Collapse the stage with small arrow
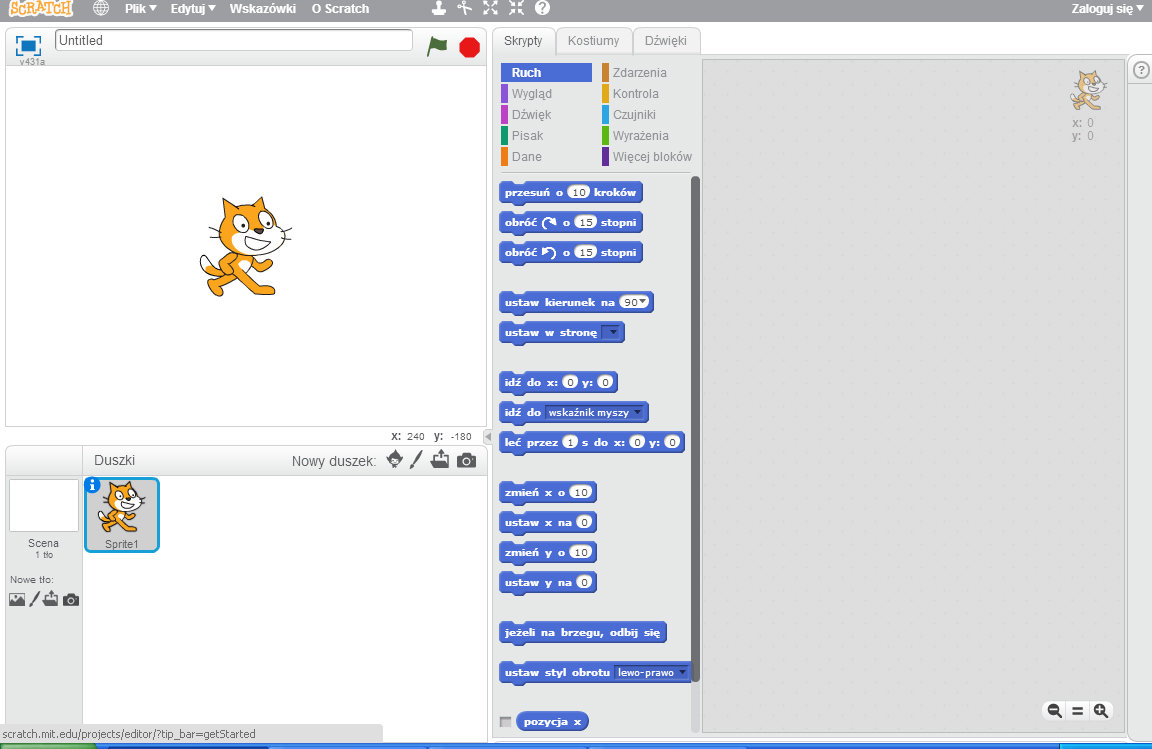This screenshot has height=749, width=1152. (x=488, y=437)
